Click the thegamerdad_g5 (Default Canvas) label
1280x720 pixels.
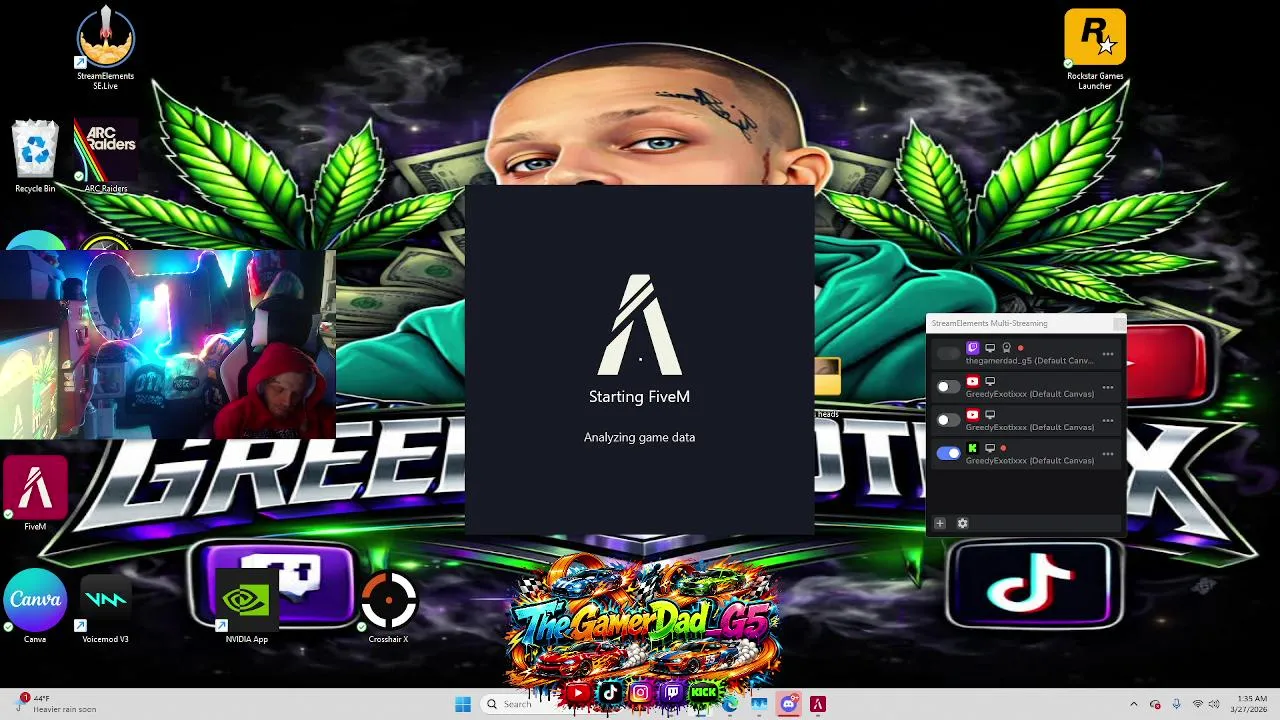click(x=1029, y=360)
